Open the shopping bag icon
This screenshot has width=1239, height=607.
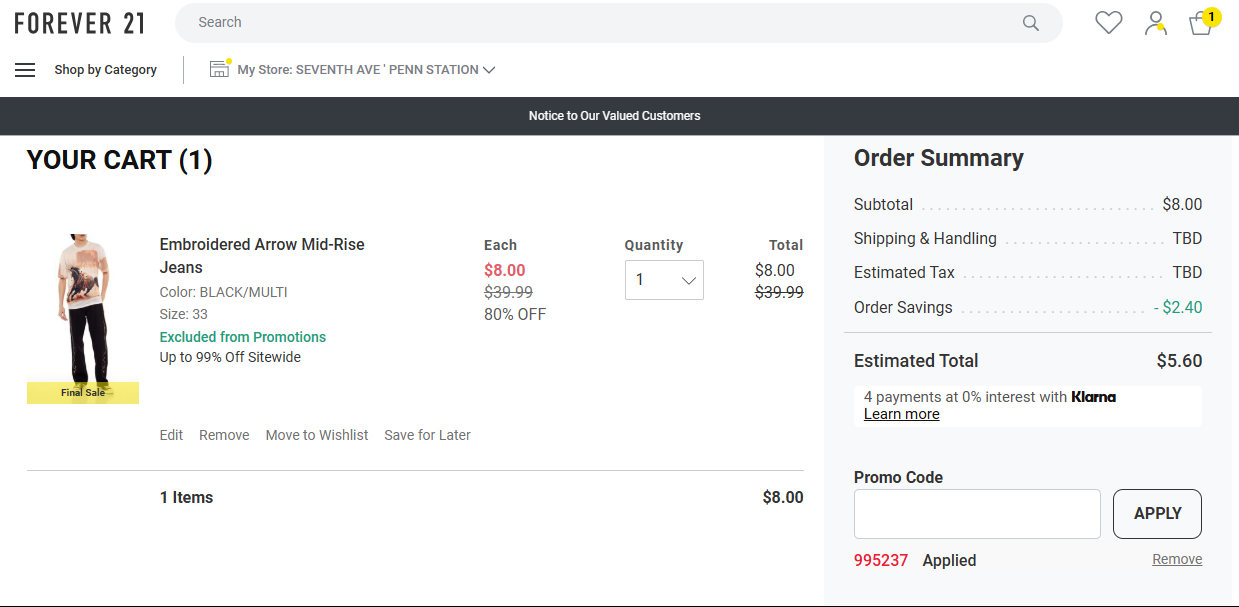[x=1201, y=23]
